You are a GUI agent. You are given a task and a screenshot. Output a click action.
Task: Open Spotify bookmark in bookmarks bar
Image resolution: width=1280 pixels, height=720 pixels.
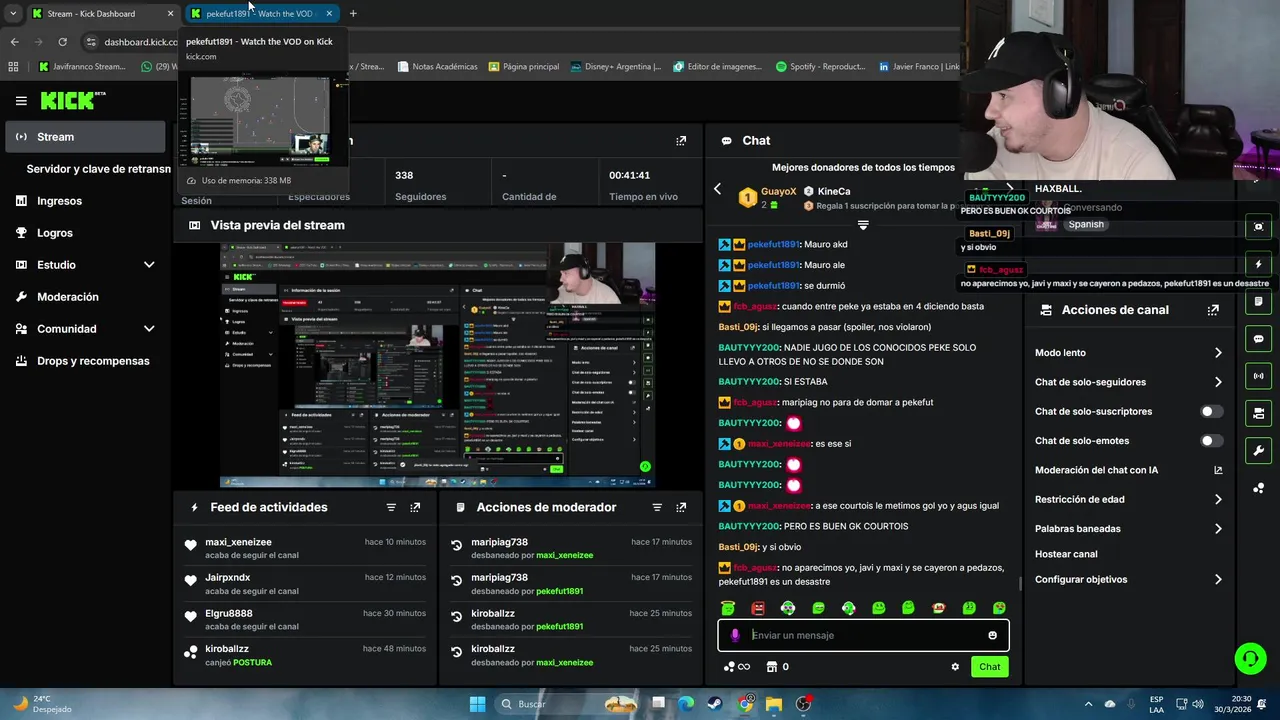(x=820, y=67)
